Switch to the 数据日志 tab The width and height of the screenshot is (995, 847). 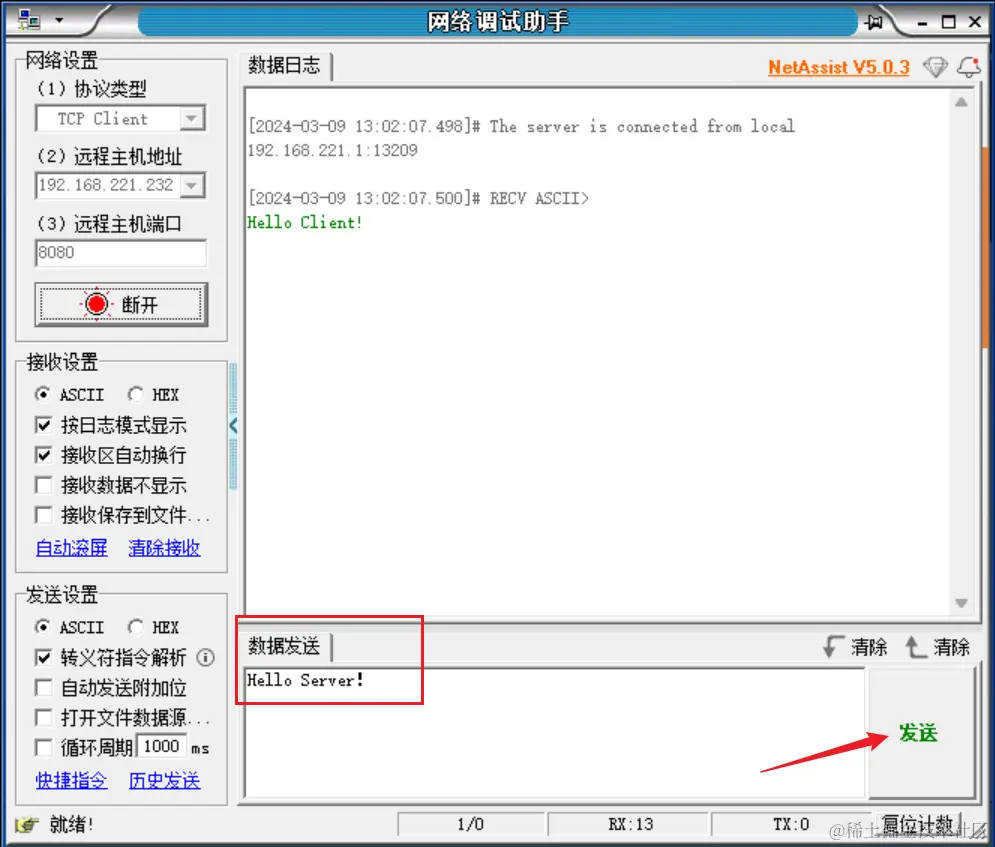285,65
